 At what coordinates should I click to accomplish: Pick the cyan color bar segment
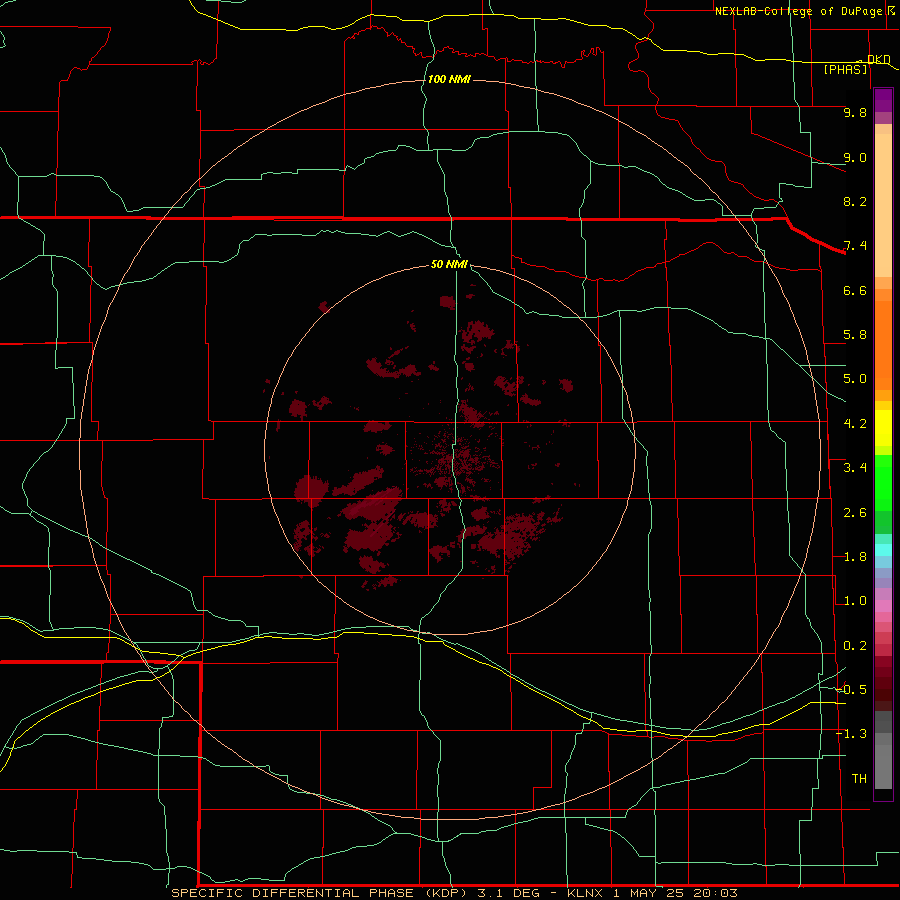coord(883,550)
